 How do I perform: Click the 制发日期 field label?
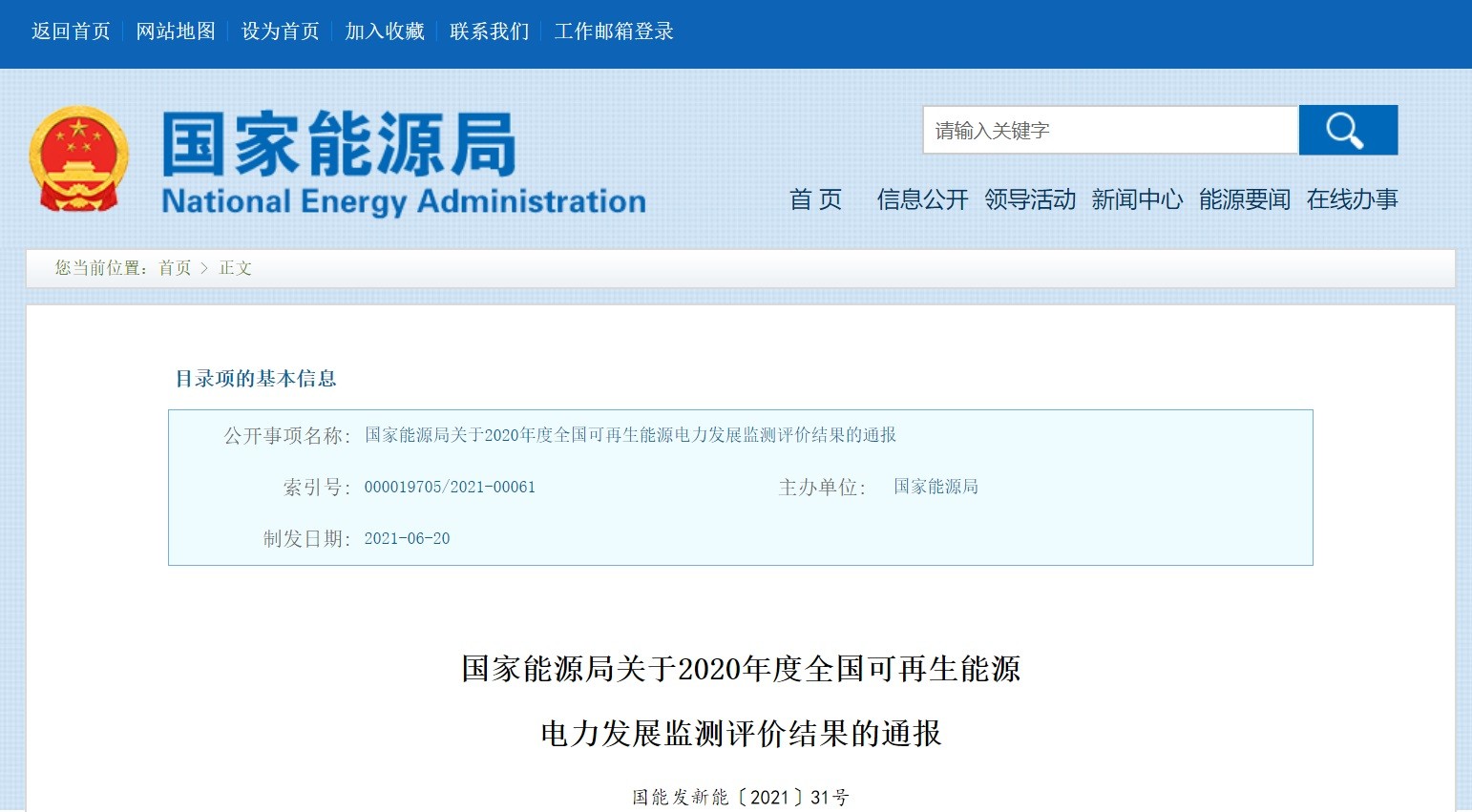(x=306, y=539)
